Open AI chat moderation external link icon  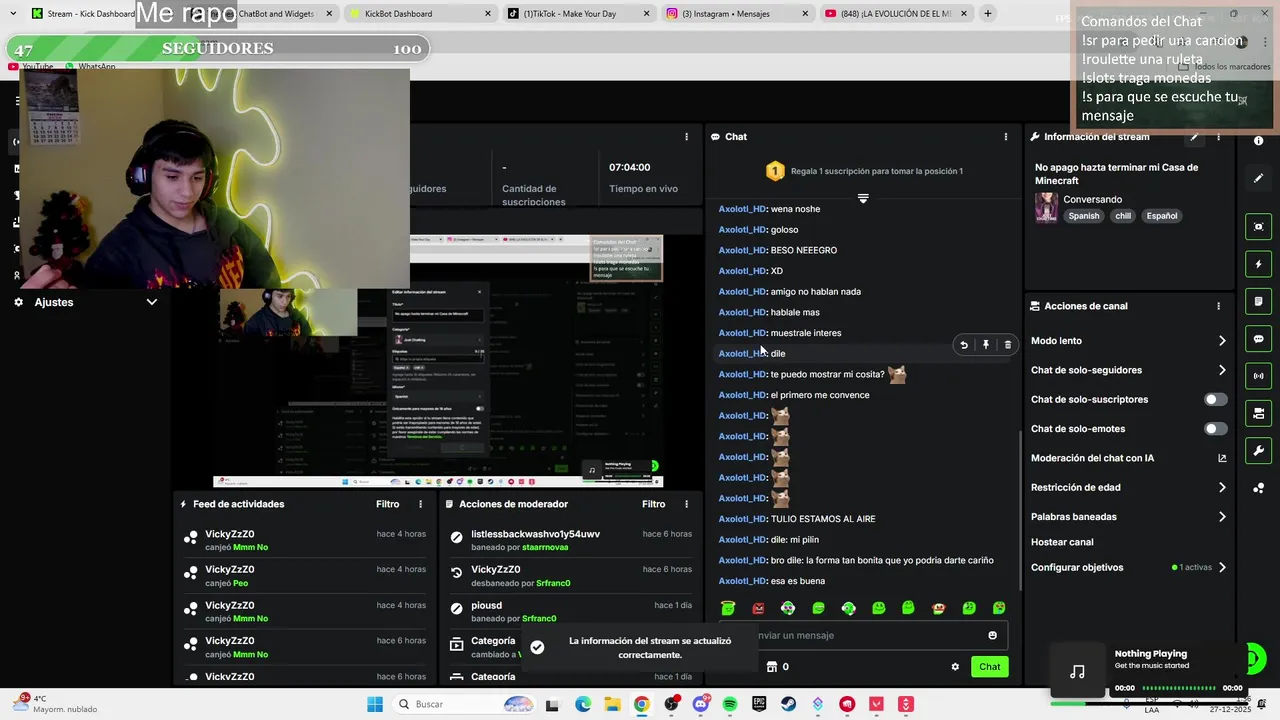pos(1222,458)
